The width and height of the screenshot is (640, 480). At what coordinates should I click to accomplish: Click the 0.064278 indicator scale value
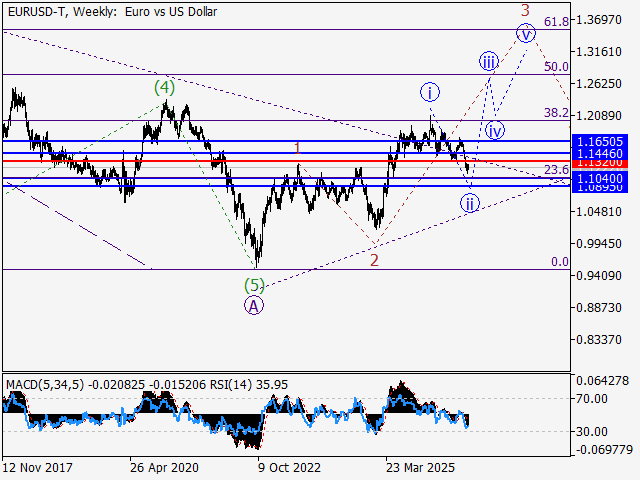tap(602, 381)
